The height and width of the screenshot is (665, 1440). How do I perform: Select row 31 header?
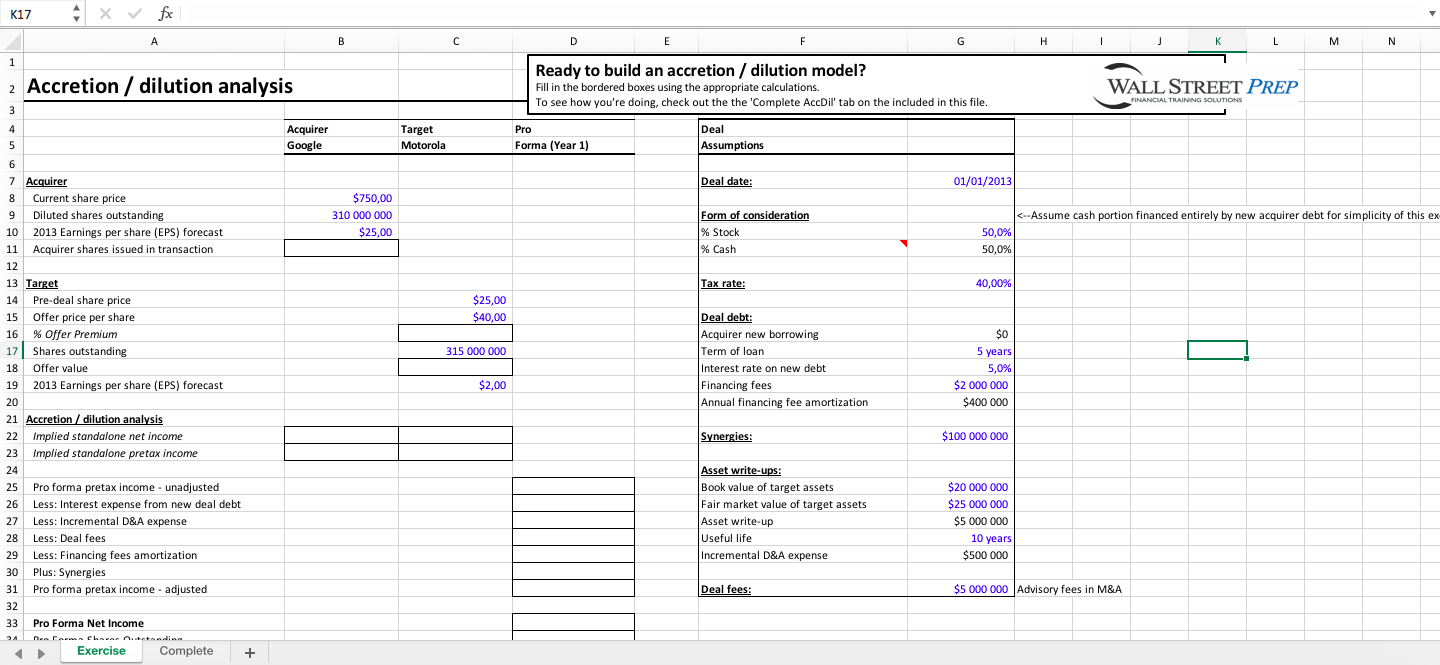tap(12, 589)
